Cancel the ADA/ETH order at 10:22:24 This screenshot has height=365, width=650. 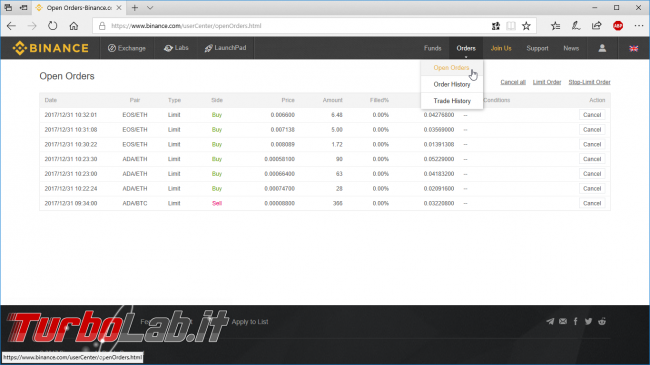(592, 188)
